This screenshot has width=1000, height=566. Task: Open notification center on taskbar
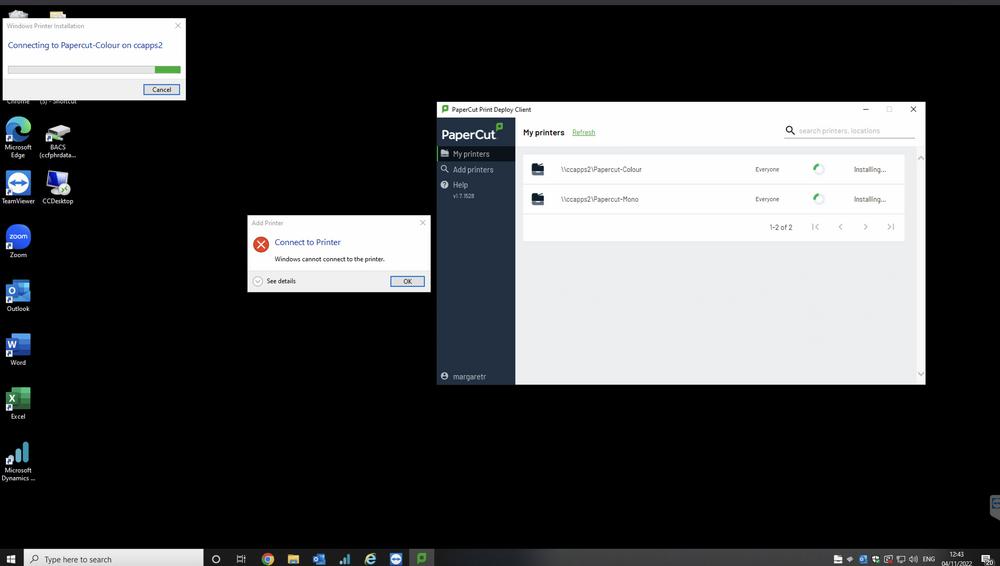point(987,560)
